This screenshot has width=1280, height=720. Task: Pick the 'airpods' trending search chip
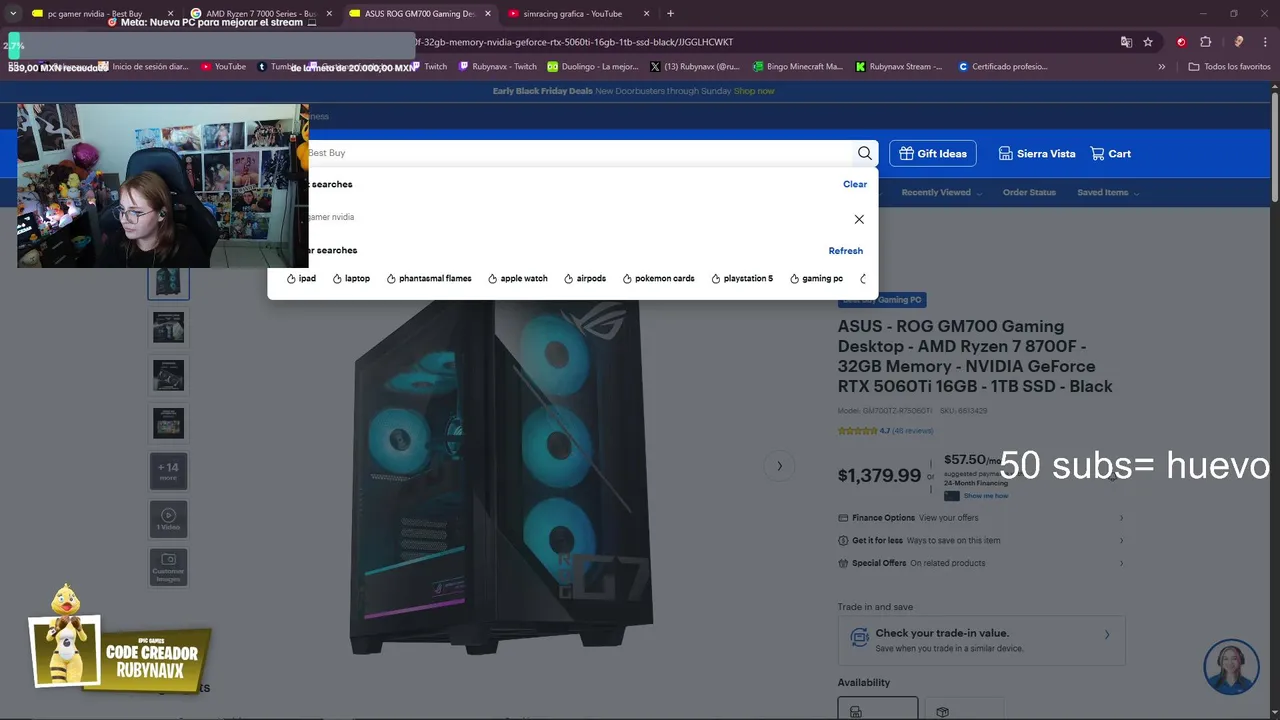pos(585,279)
